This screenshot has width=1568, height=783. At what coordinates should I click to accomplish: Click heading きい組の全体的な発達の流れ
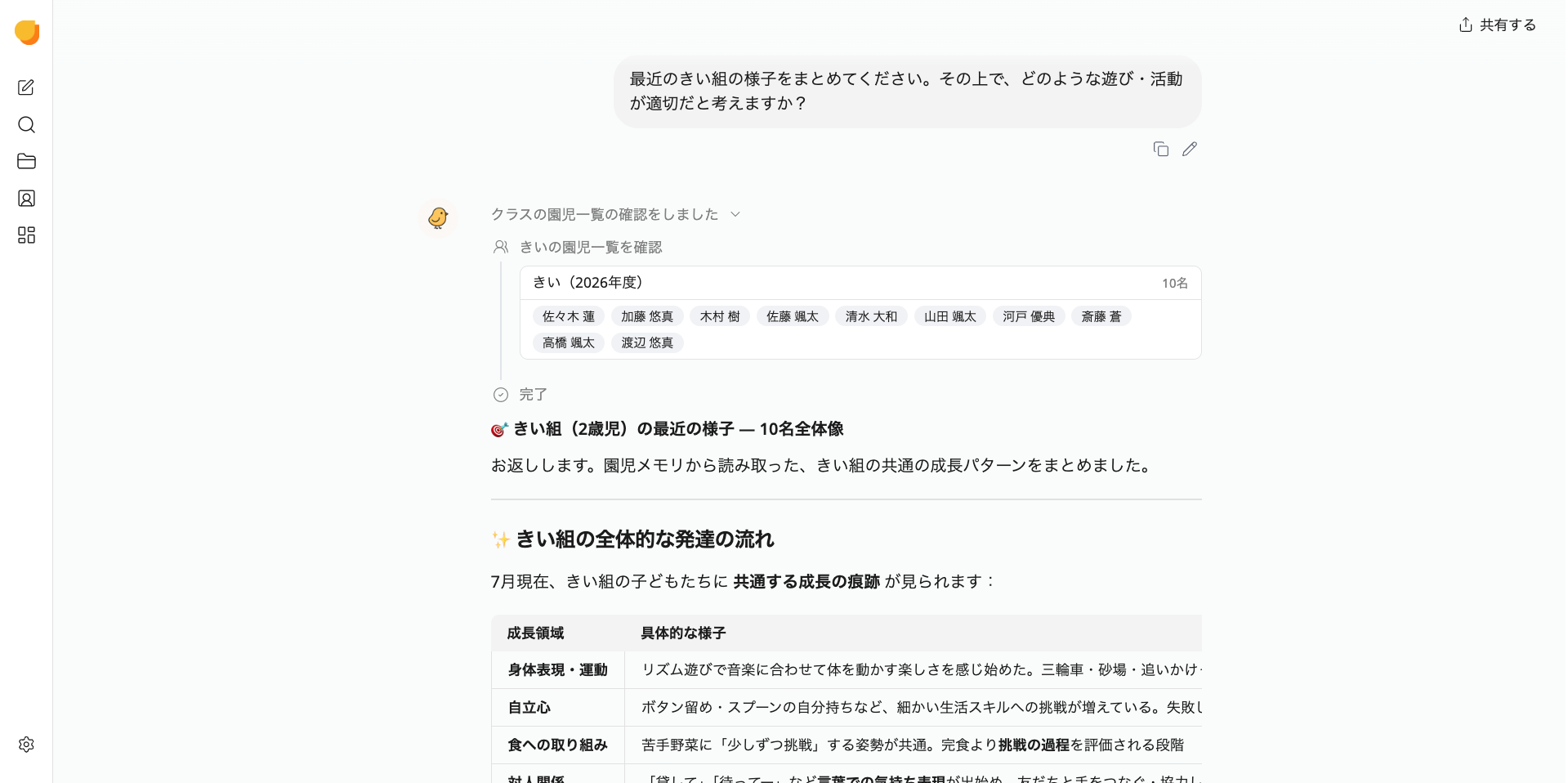click(x=632, y=539)
